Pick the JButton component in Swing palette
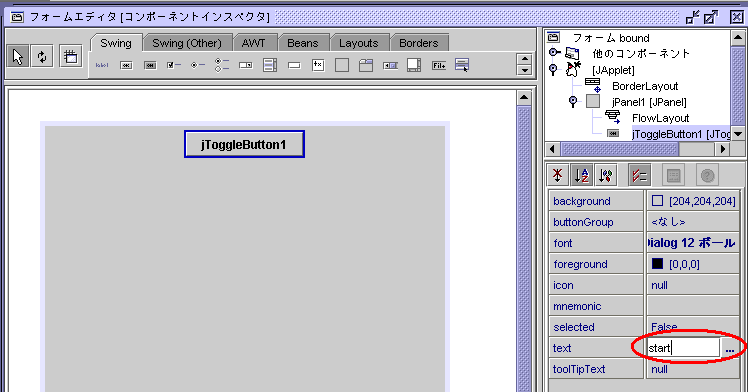The width and height of the screenshot is (748, 392). (x=126, y=65)
